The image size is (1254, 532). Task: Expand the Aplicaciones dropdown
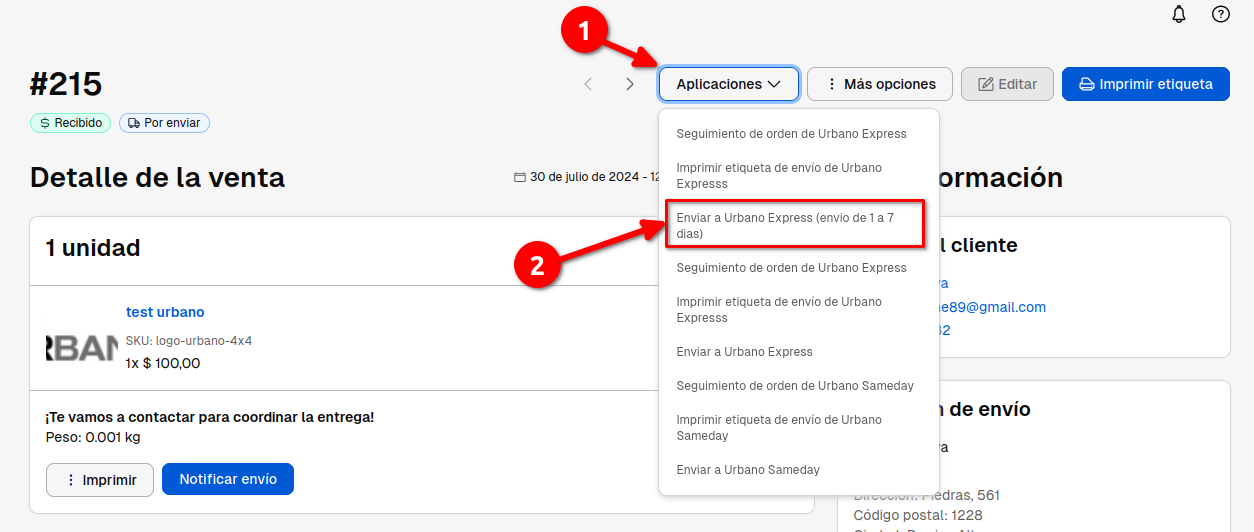pos(728,84)
